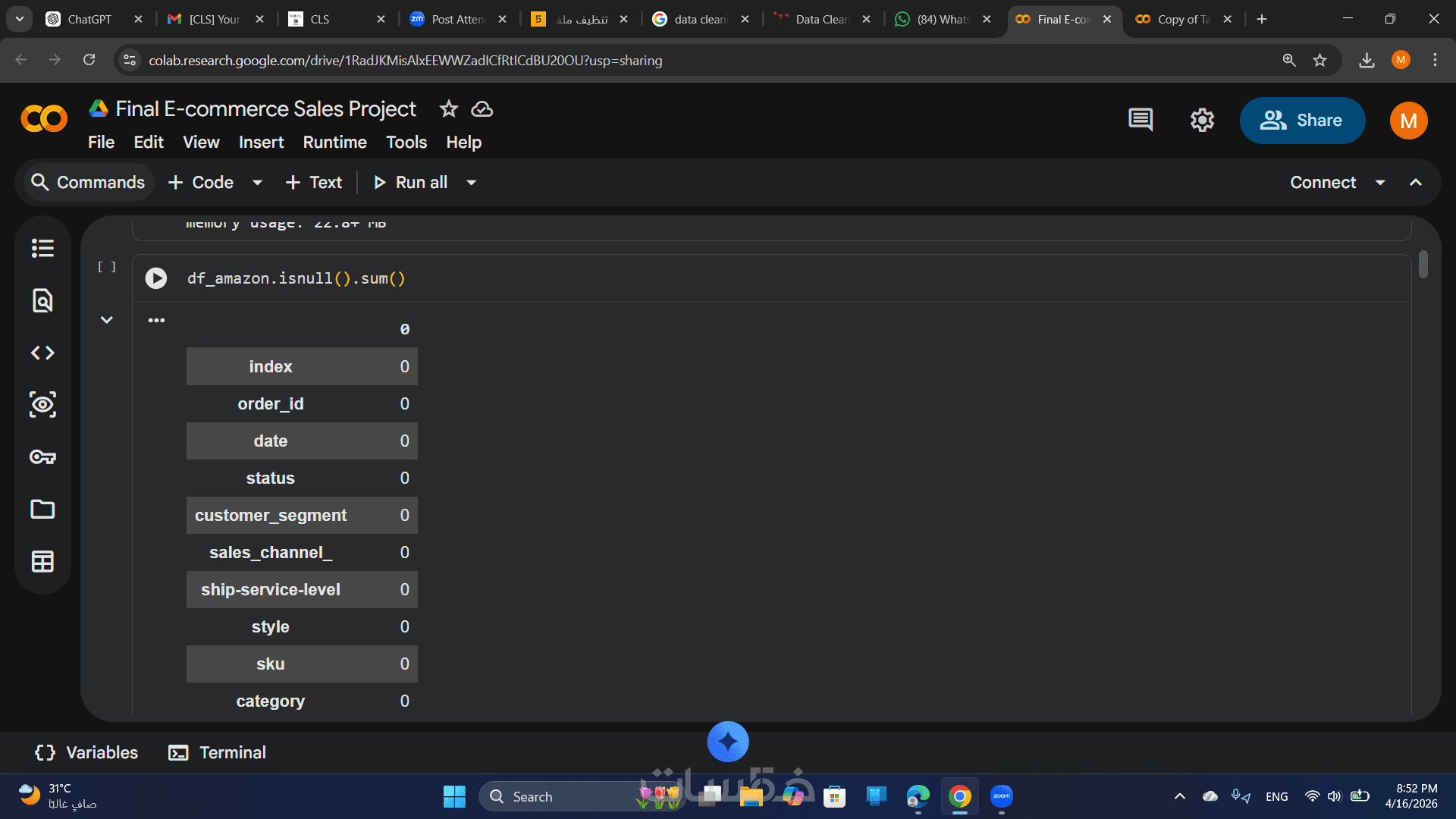Click the notebook vertical scrollbar thumb
Image resolution: width=1456 pixels, height=819 pixels.
click(1423, 265)
